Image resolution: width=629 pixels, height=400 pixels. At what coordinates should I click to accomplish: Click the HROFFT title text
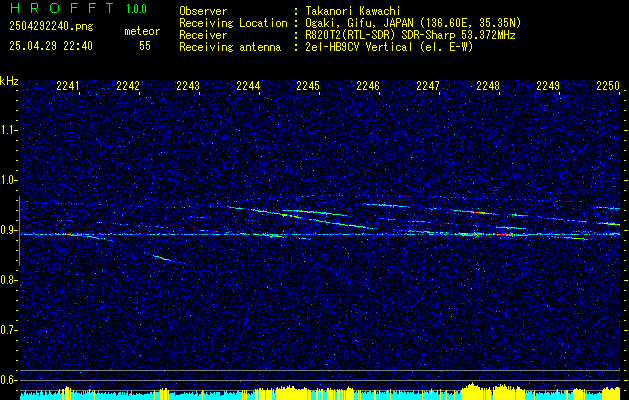tap(61, 8)
